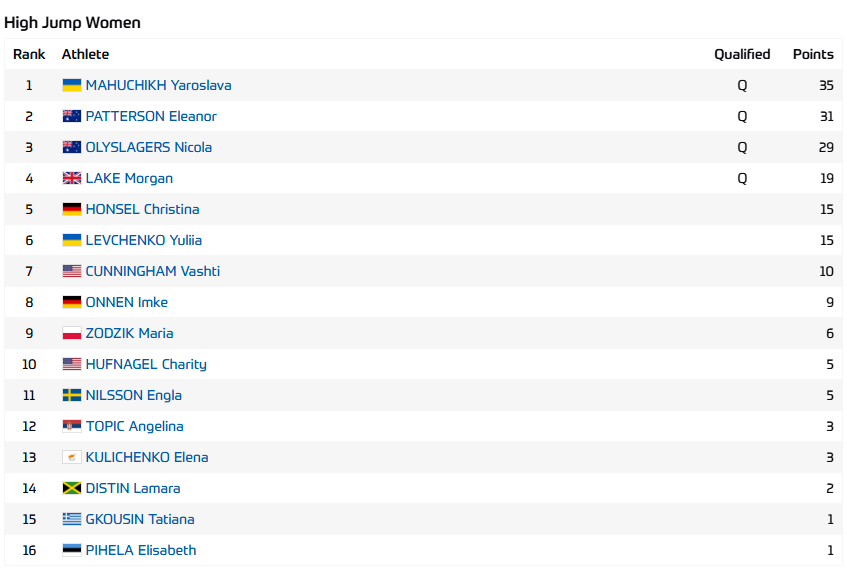Open HUFNAGEL Charity profile link
Viewport: 847px width, 569px height.
146,365
